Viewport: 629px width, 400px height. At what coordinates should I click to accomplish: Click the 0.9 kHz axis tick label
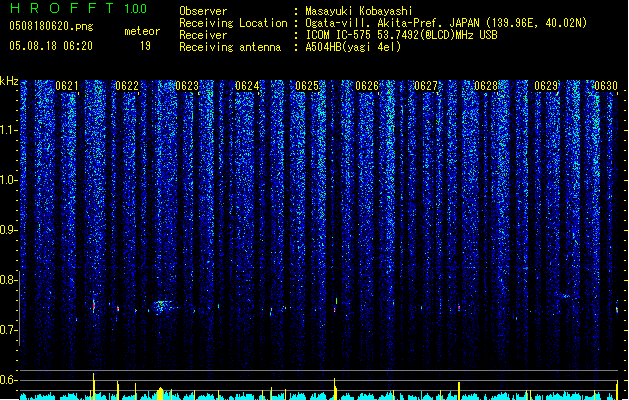(x=8, y=230)
